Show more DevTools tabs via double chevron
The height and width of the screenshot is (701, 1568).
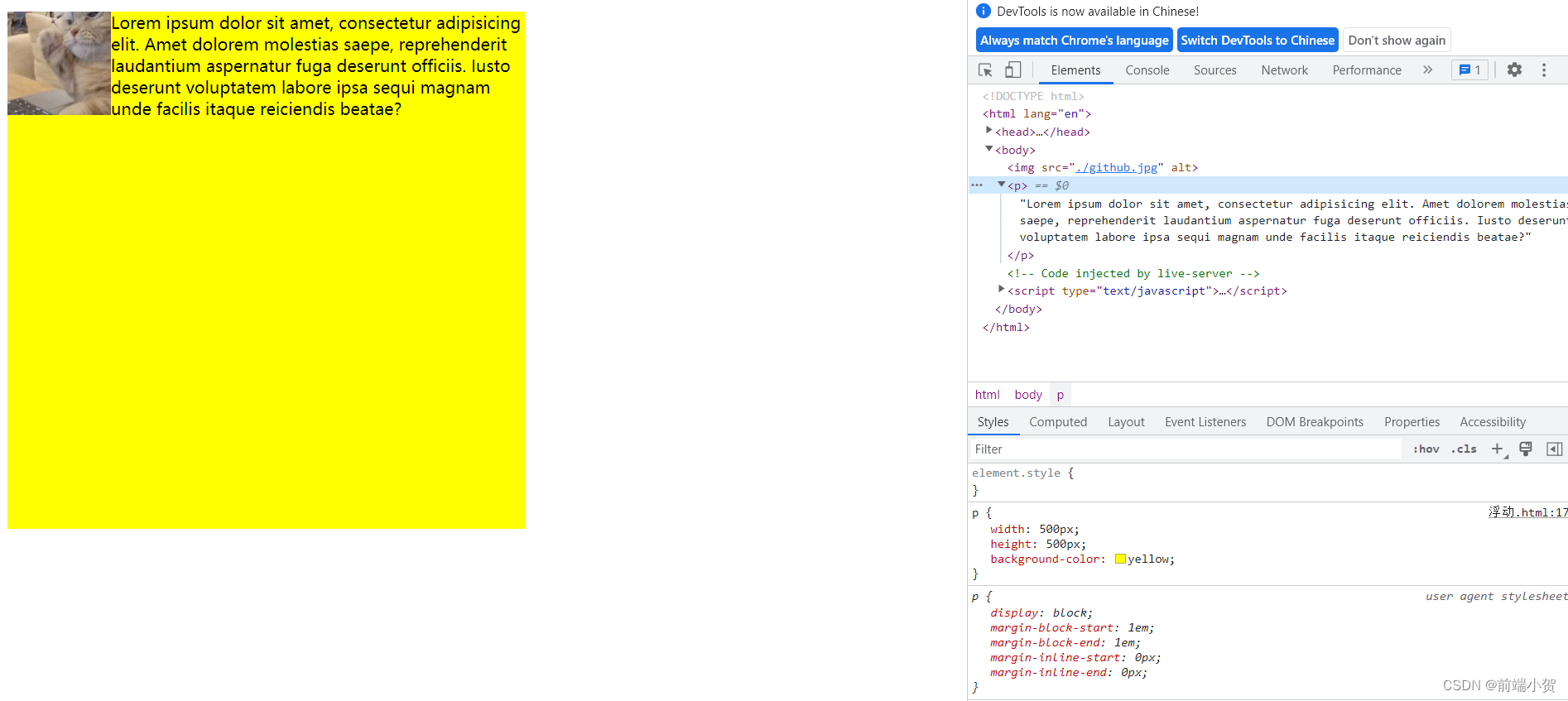point(1427,70)
